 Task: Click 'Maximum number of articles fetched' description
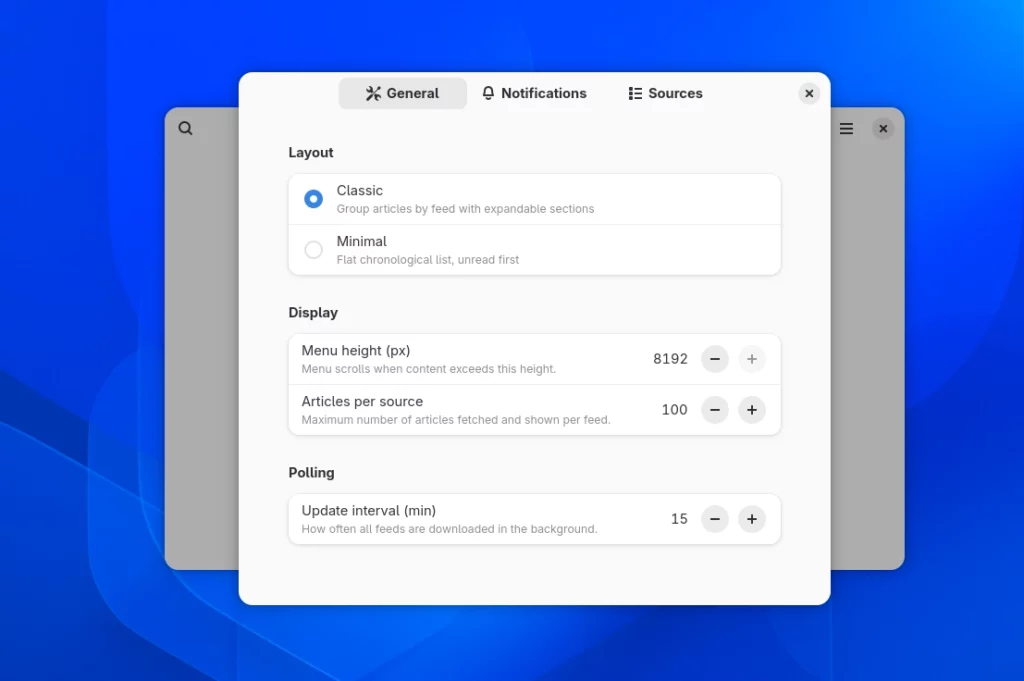click(x=456, y=420)
